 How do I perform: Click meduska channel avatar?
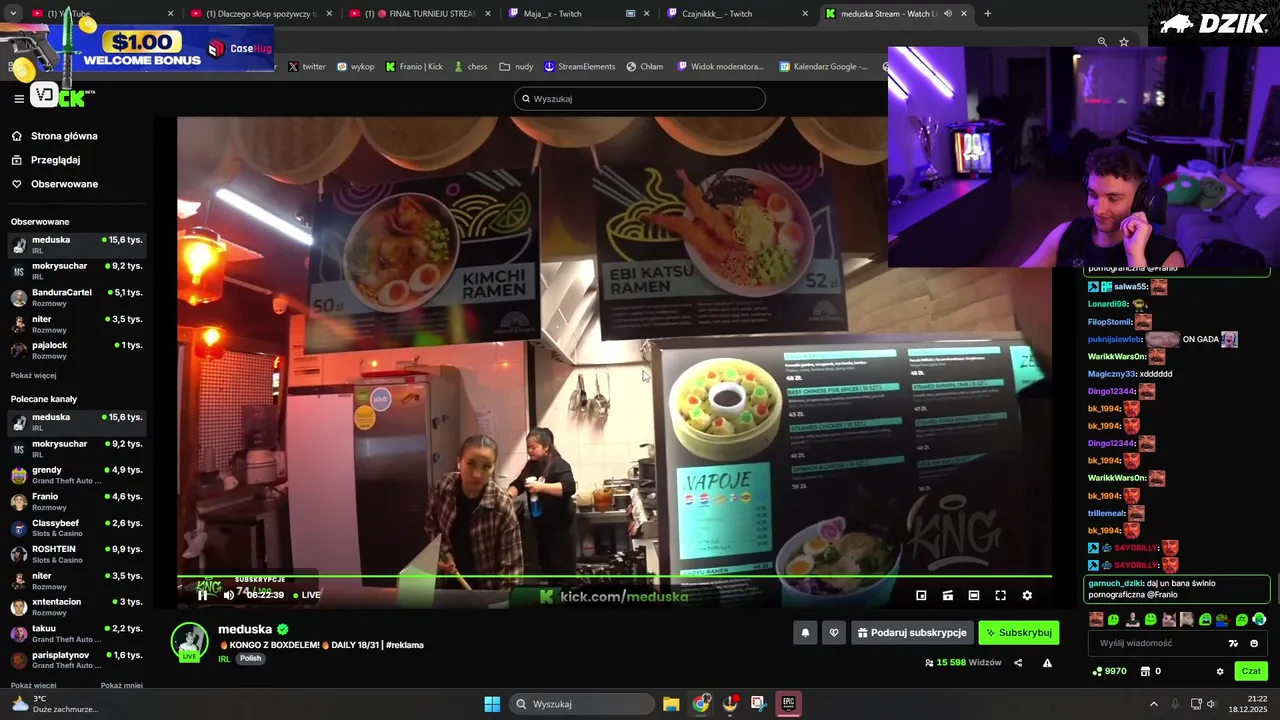pos(189,642)
